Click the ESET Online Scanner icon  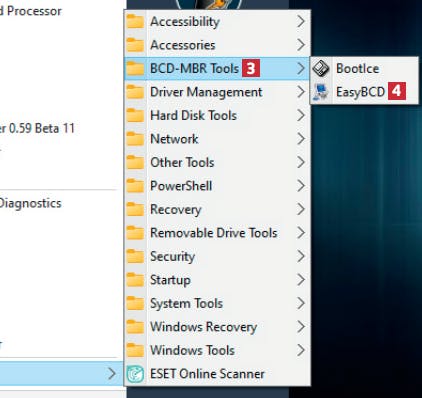coord(135,374)
